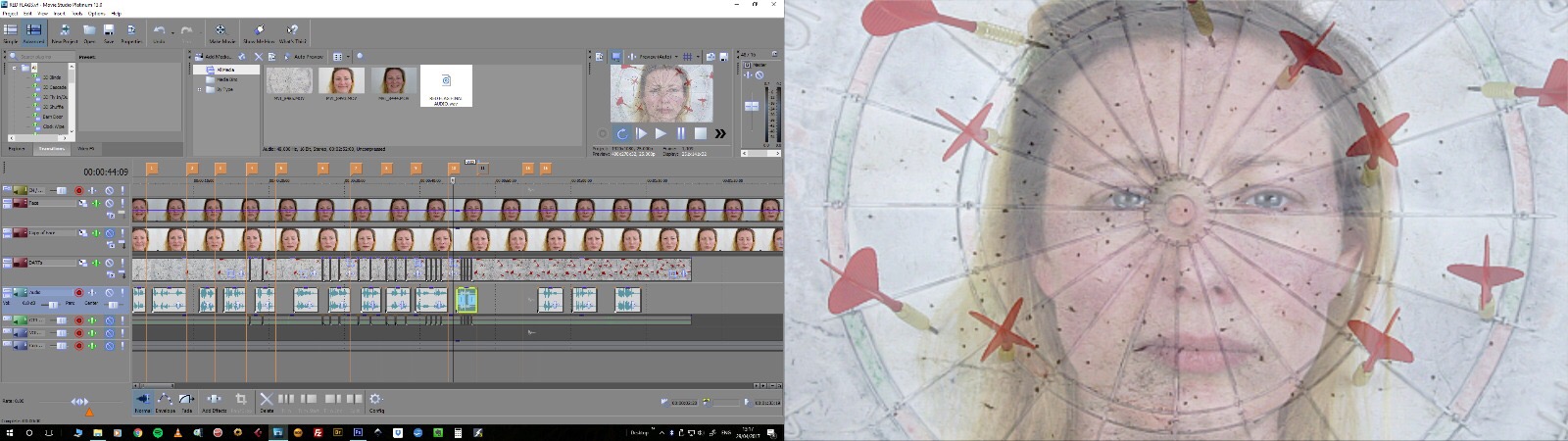This screenshot has width=1568, height=441.
Task: Toggle loop playback in preview
Action: click(x=621, y=133)
